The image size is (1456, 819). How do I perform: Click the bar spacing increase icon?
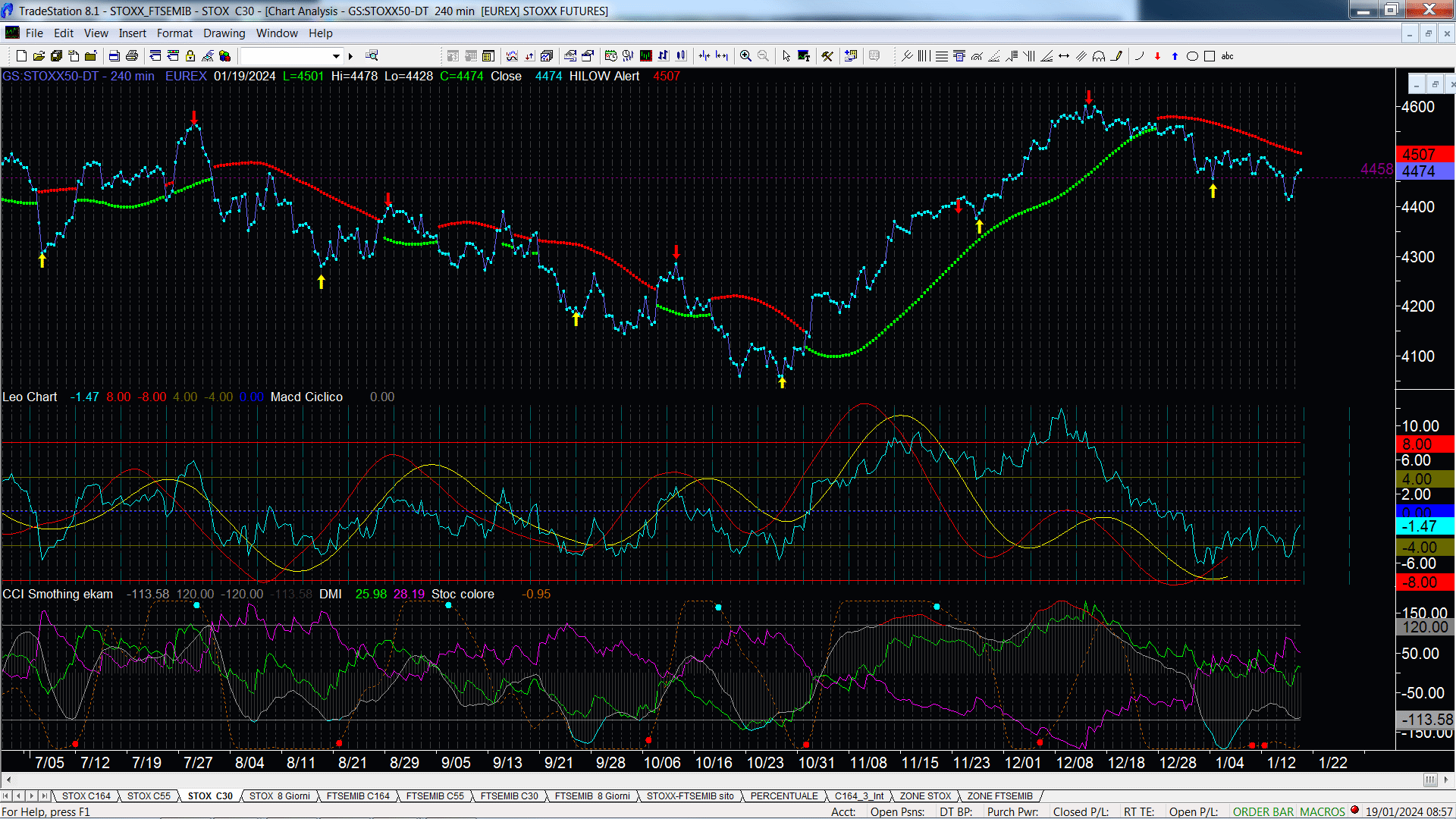722,56
